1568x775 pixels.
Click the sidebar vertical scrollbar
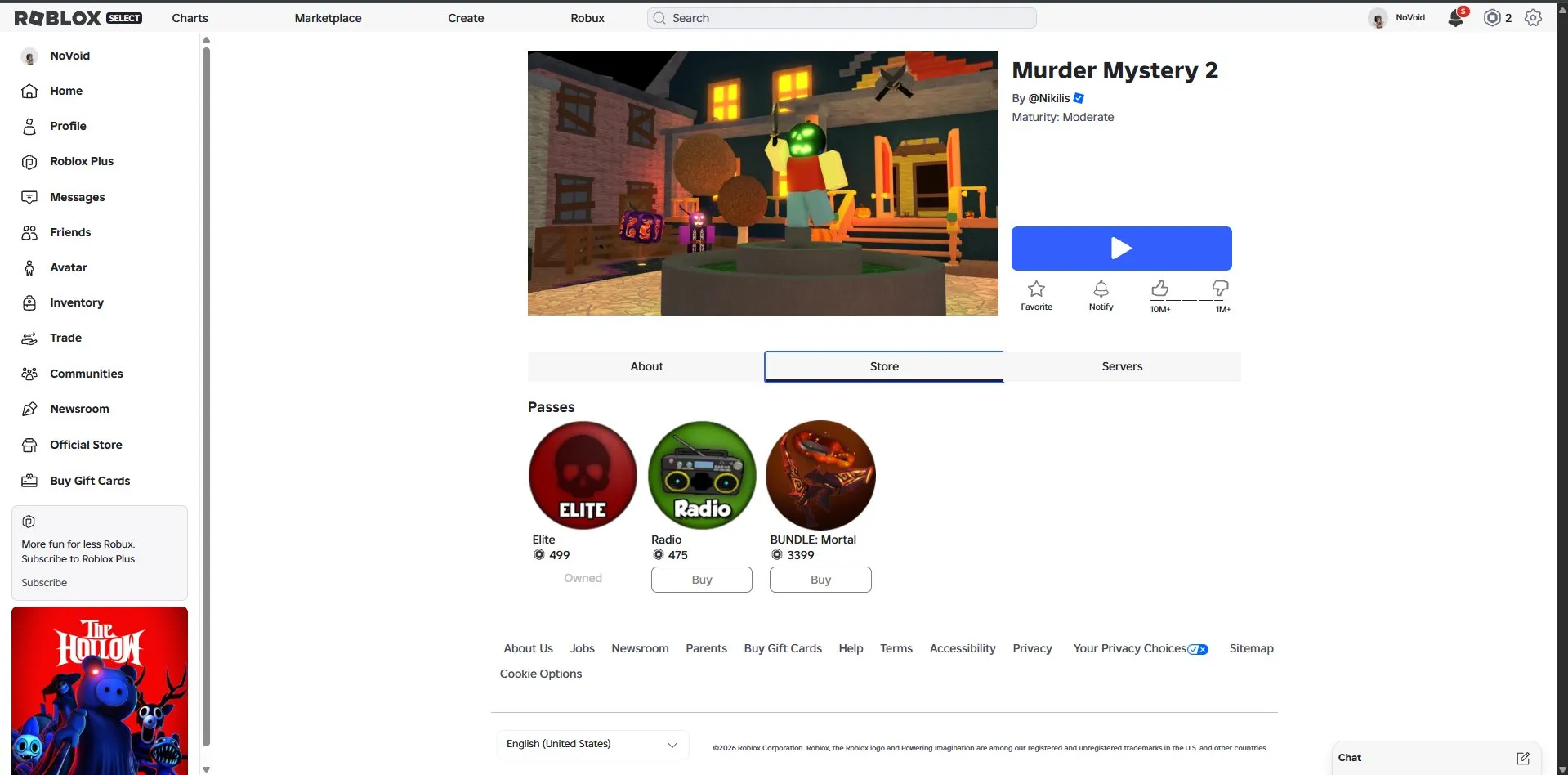[206, 396]
